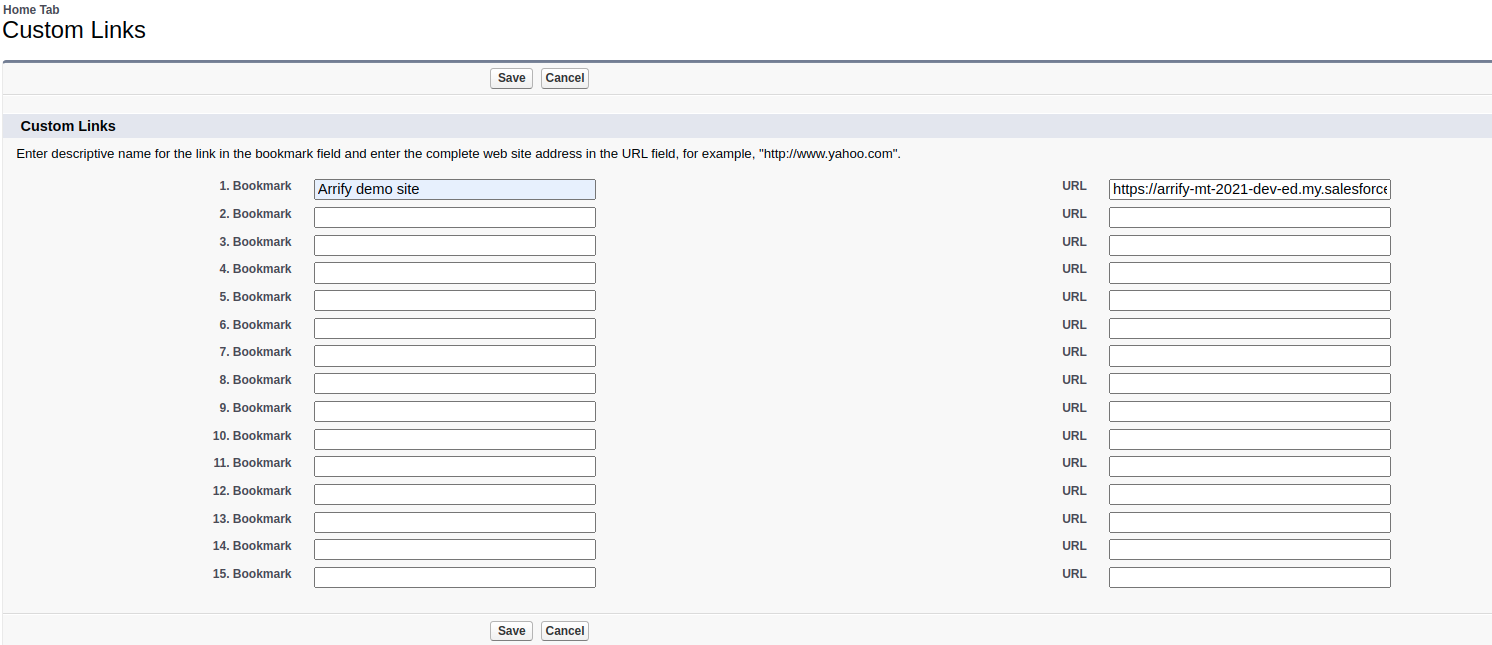This screenshot has width=1492, height=645.
Task: Click the 6. Bookmark name field
Action: click(x=455, y=328)
